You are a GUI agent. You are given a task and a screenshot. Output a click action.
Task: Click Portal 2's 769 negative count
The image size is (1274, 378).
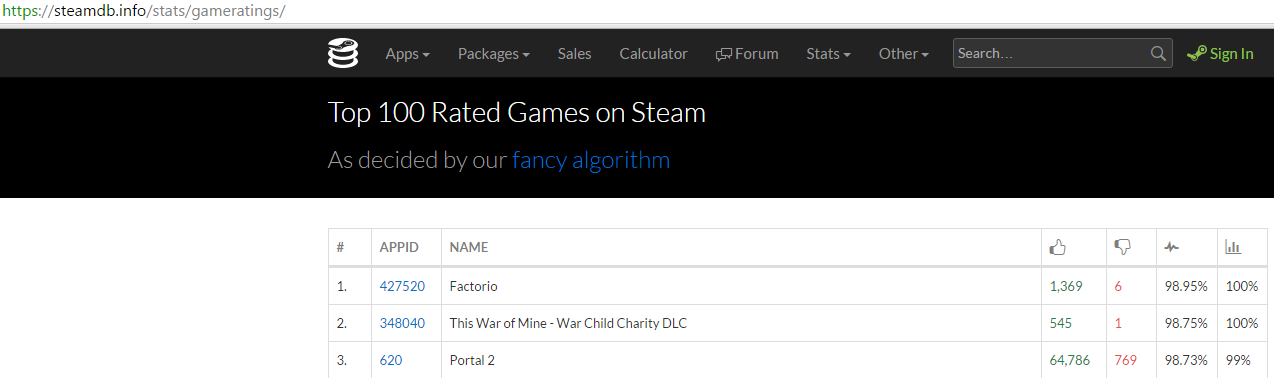pos(1125,360)
